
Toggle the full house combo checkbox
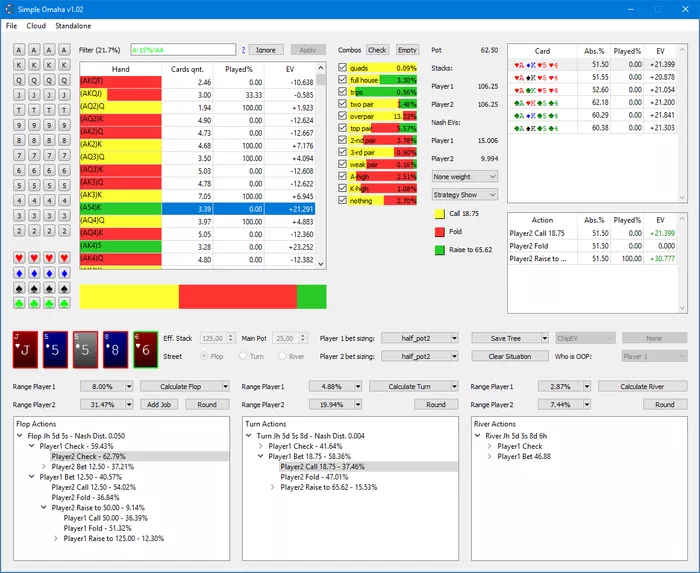(x=343, y=80)
